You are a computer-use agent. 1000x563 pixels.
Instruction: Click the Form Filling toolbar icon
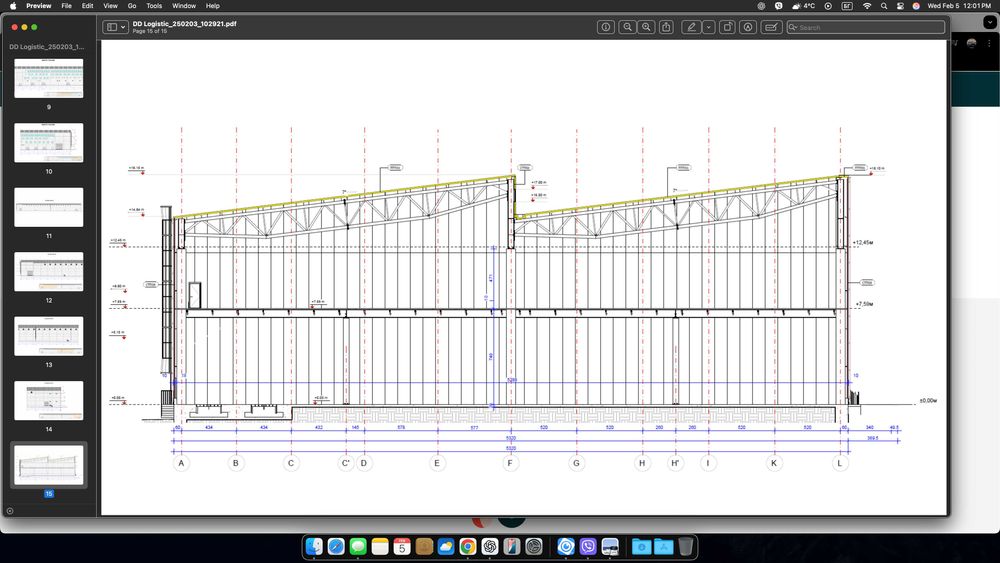click(x=772, y=27)
